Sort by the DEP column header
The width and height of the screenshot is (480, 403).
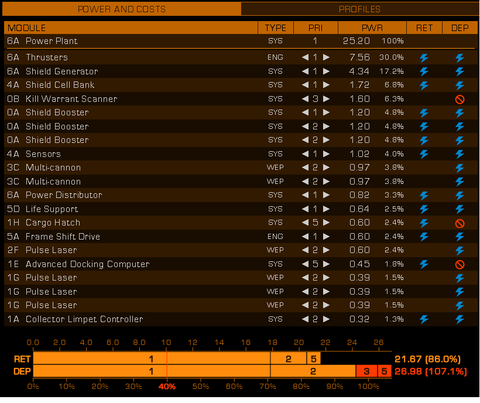point(460,28)
